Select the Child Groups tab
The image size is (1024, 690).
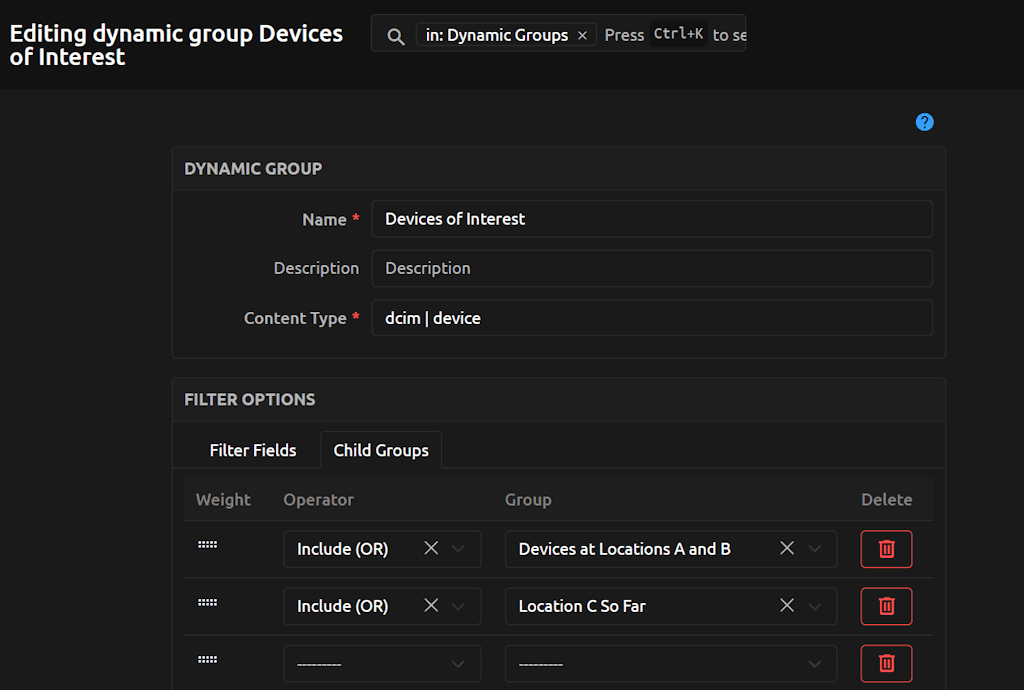(x=380, y=450)
